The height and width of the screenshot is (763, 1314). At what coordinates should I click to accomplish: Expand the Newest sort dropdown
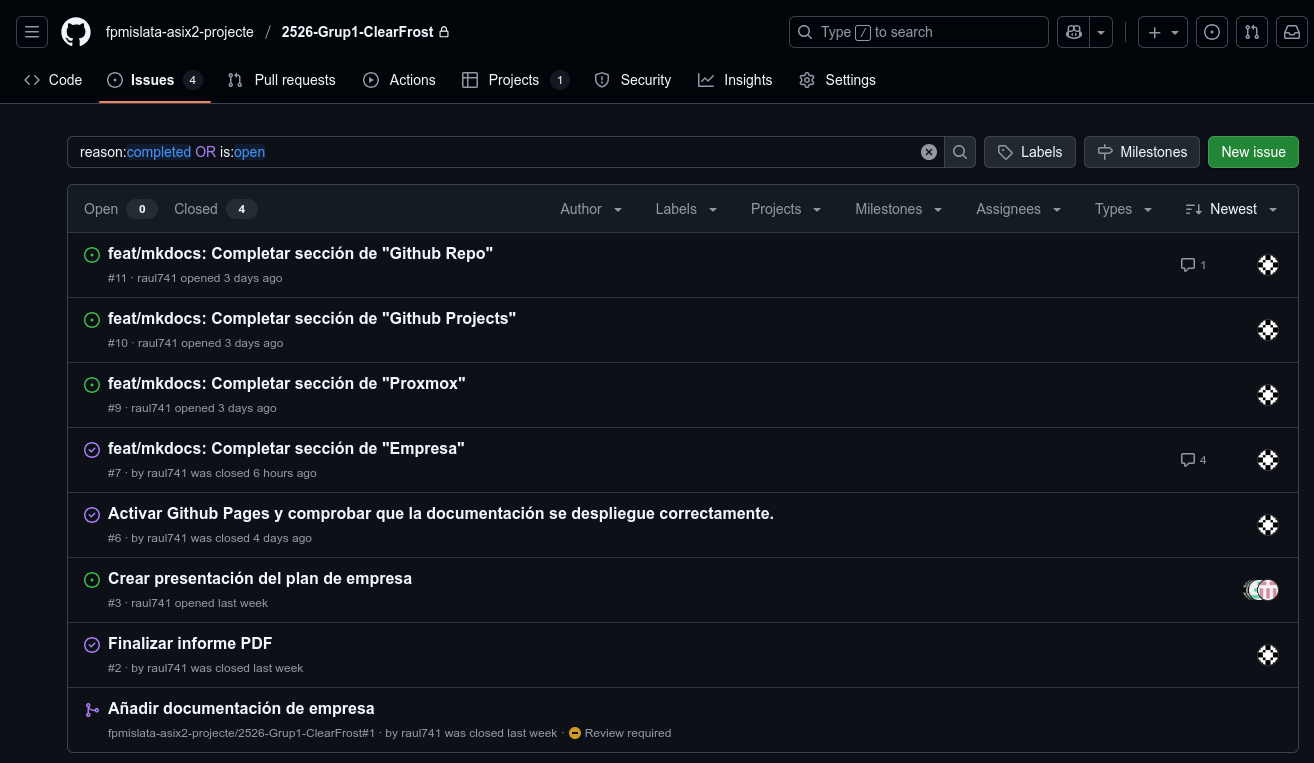coord(1229,209)
